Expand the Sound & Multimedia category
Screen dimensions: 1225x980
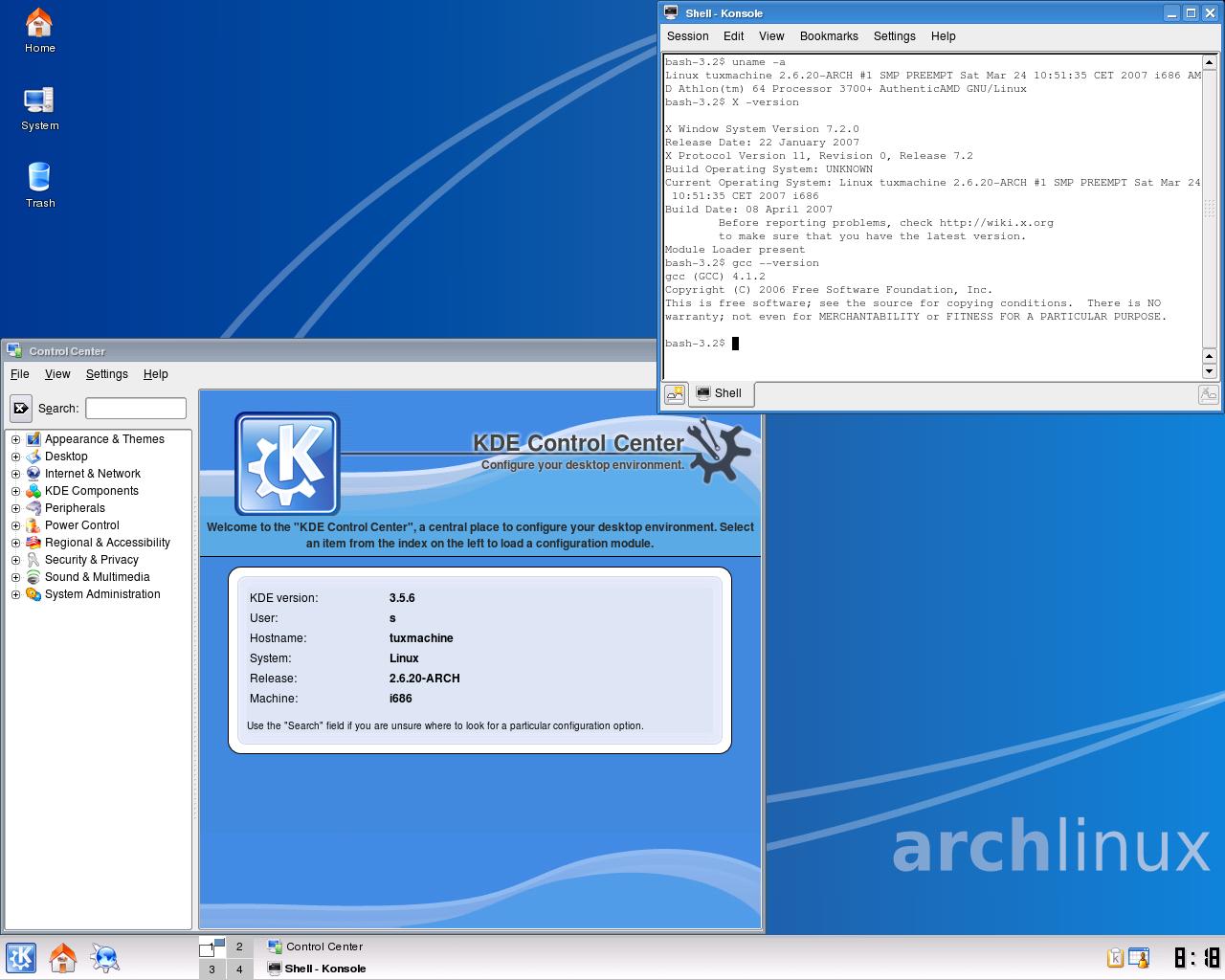coord(15,577)
